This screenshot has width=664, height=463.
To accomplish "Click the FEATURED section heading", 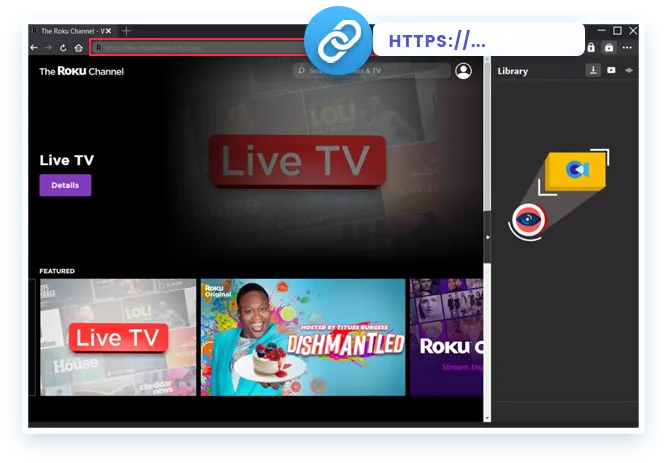I will click(x=57, y=271).
